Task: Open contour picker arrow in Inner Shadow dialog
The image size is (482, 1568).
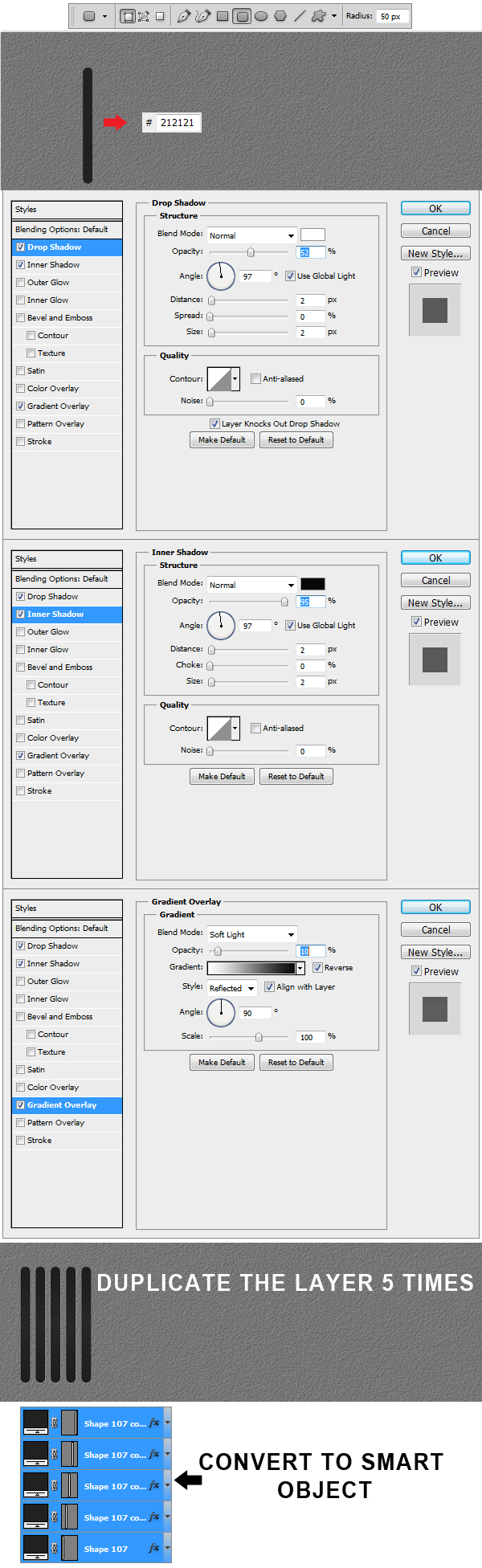Action: [235, 728]
